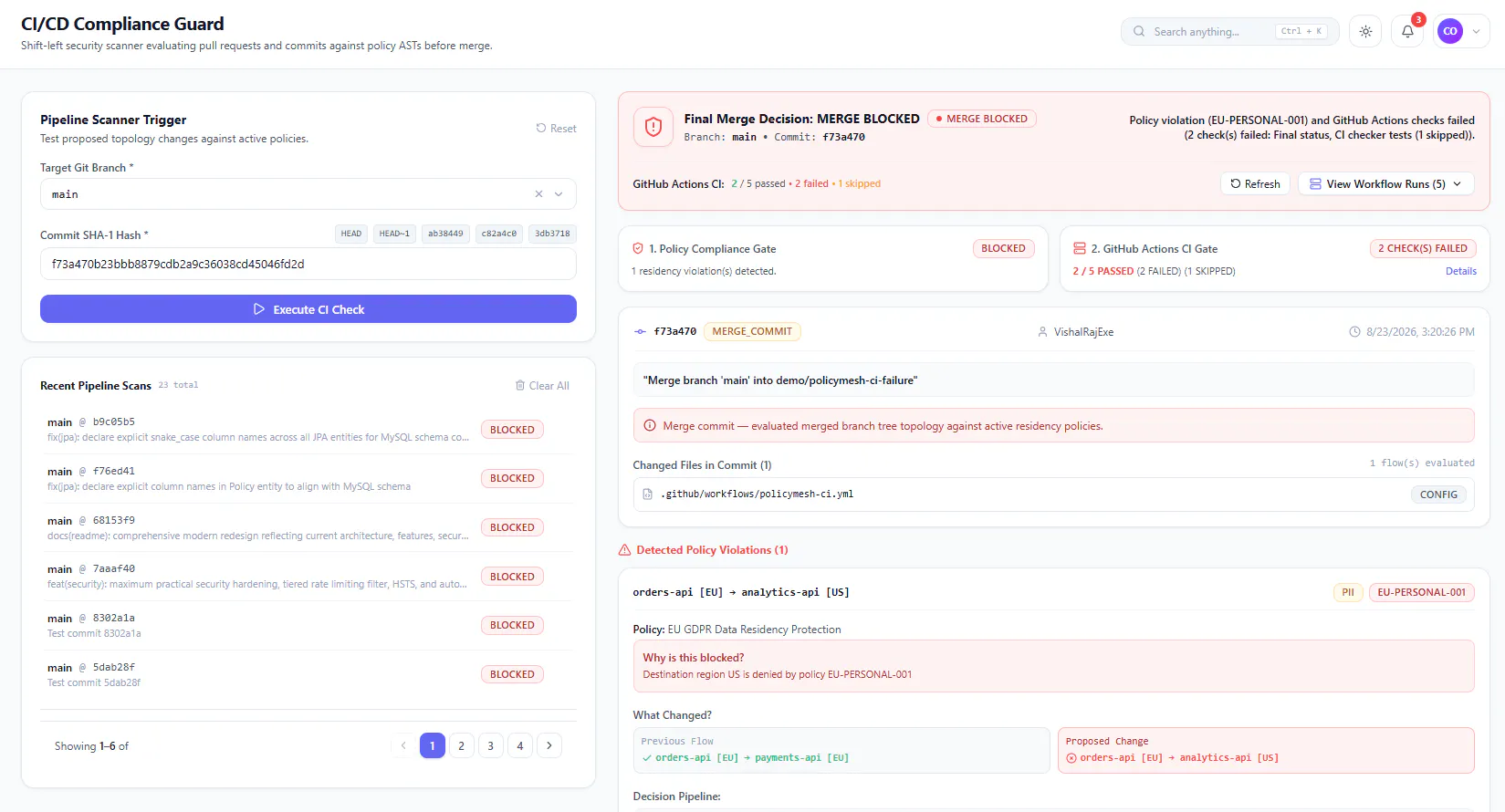Click the Commit SHA-1 Hash input
Viewport: 1505px width, 812px height.
coord(308,264)
